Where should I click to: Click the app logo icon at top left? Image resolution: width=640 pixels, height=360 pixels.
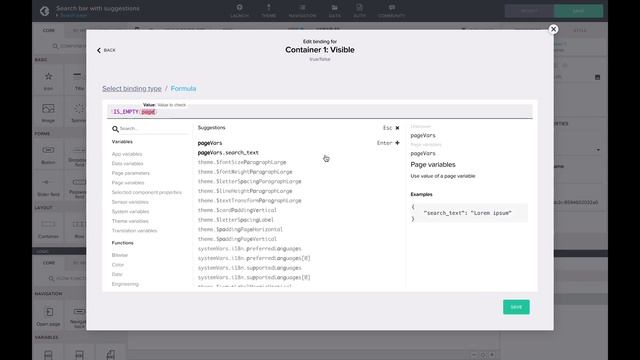[x=44, y=11]
